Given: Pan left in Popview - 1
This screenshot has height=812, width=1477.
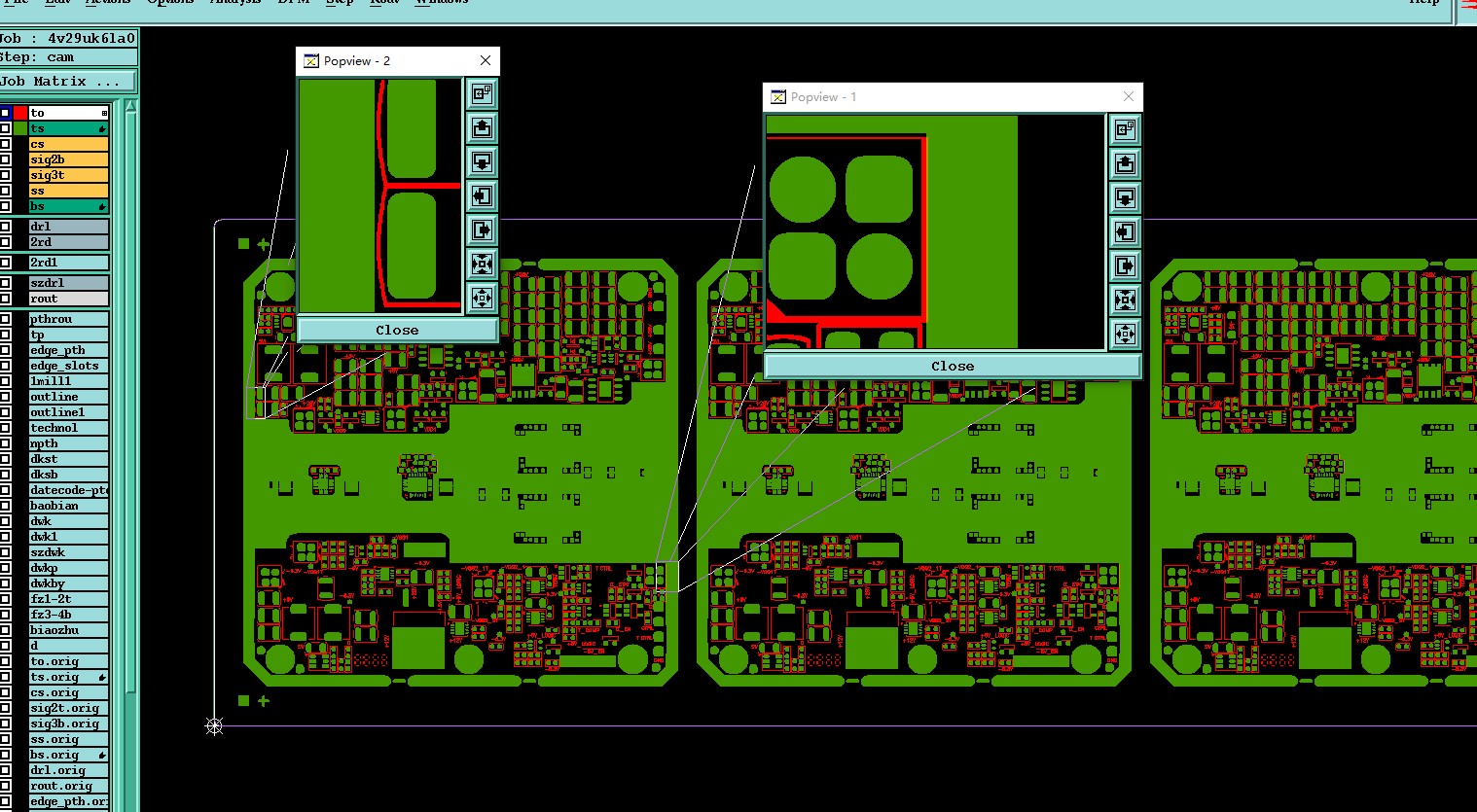Looking at the screenshot, I should [1125, 231].
